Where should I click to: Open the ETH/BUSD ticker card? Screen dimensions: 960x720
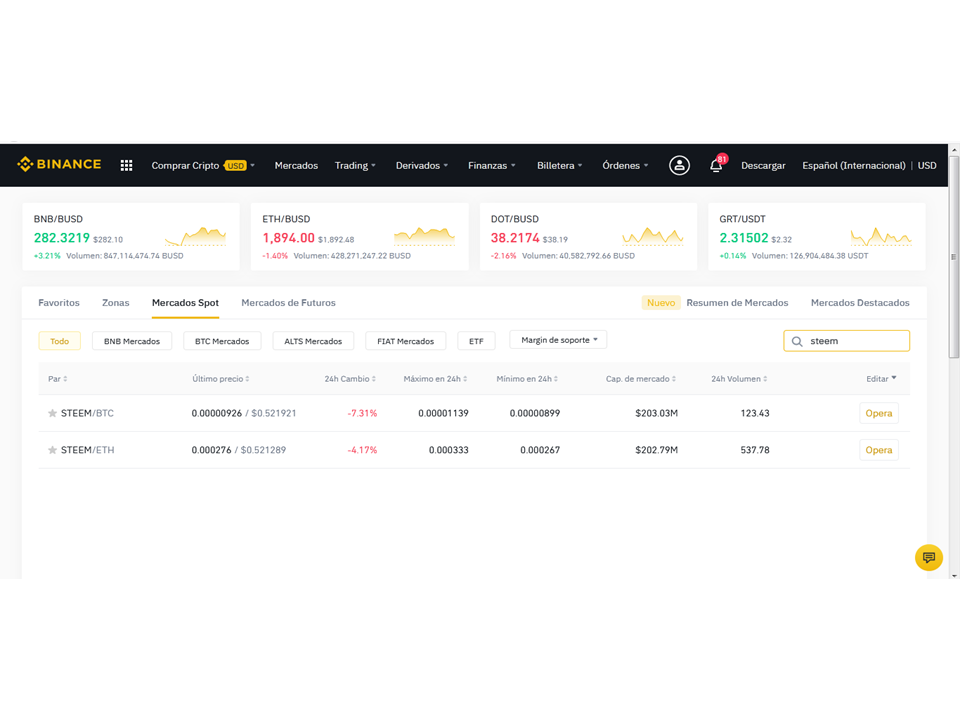tap(359, 236)
